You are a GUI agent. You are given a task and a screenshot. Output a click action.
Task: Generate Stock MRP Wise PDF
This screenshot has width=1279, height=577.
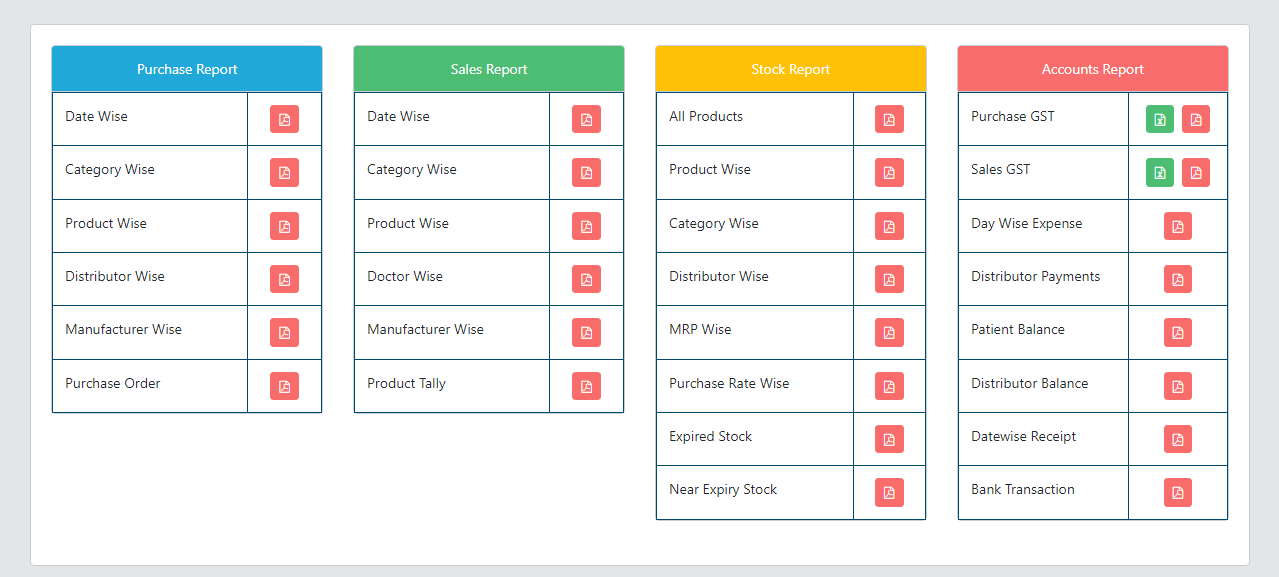click(889, 332)
